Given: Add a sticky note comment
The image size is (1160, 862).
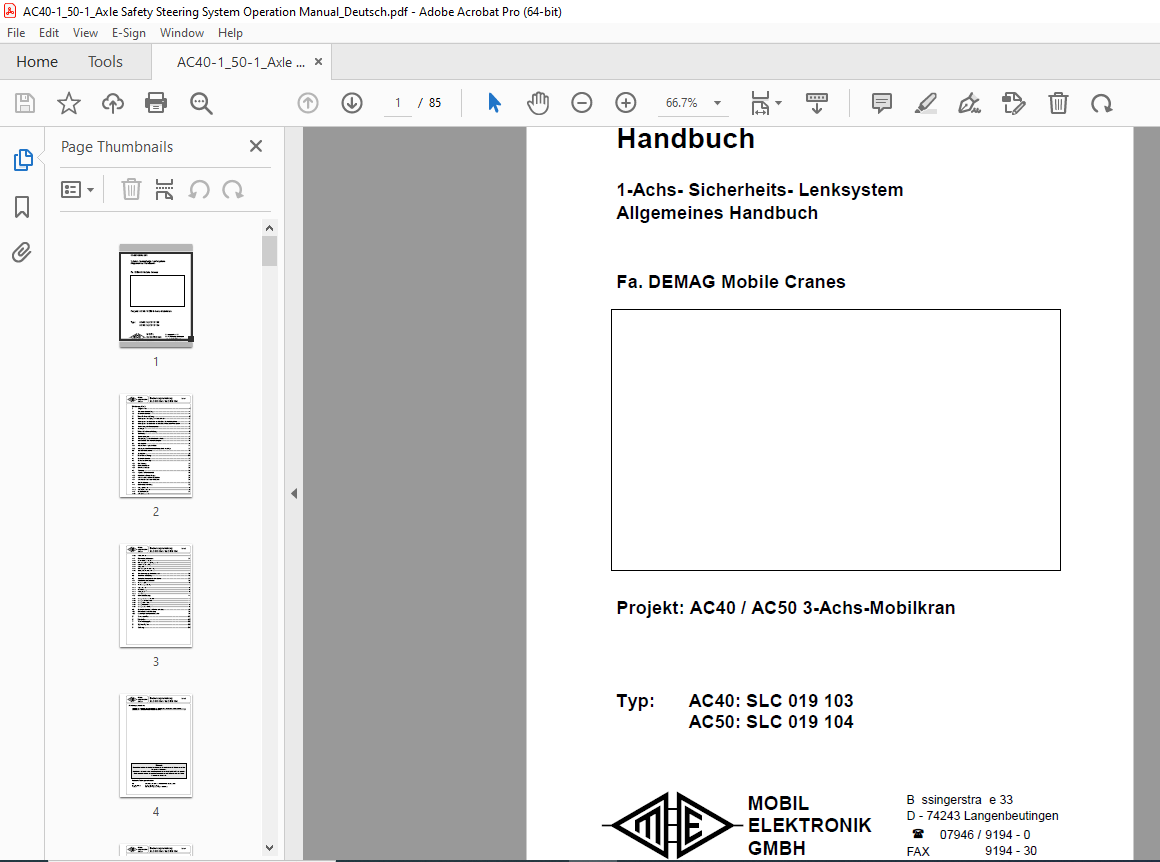Looking at the screenshot, I should pos(881,103).
